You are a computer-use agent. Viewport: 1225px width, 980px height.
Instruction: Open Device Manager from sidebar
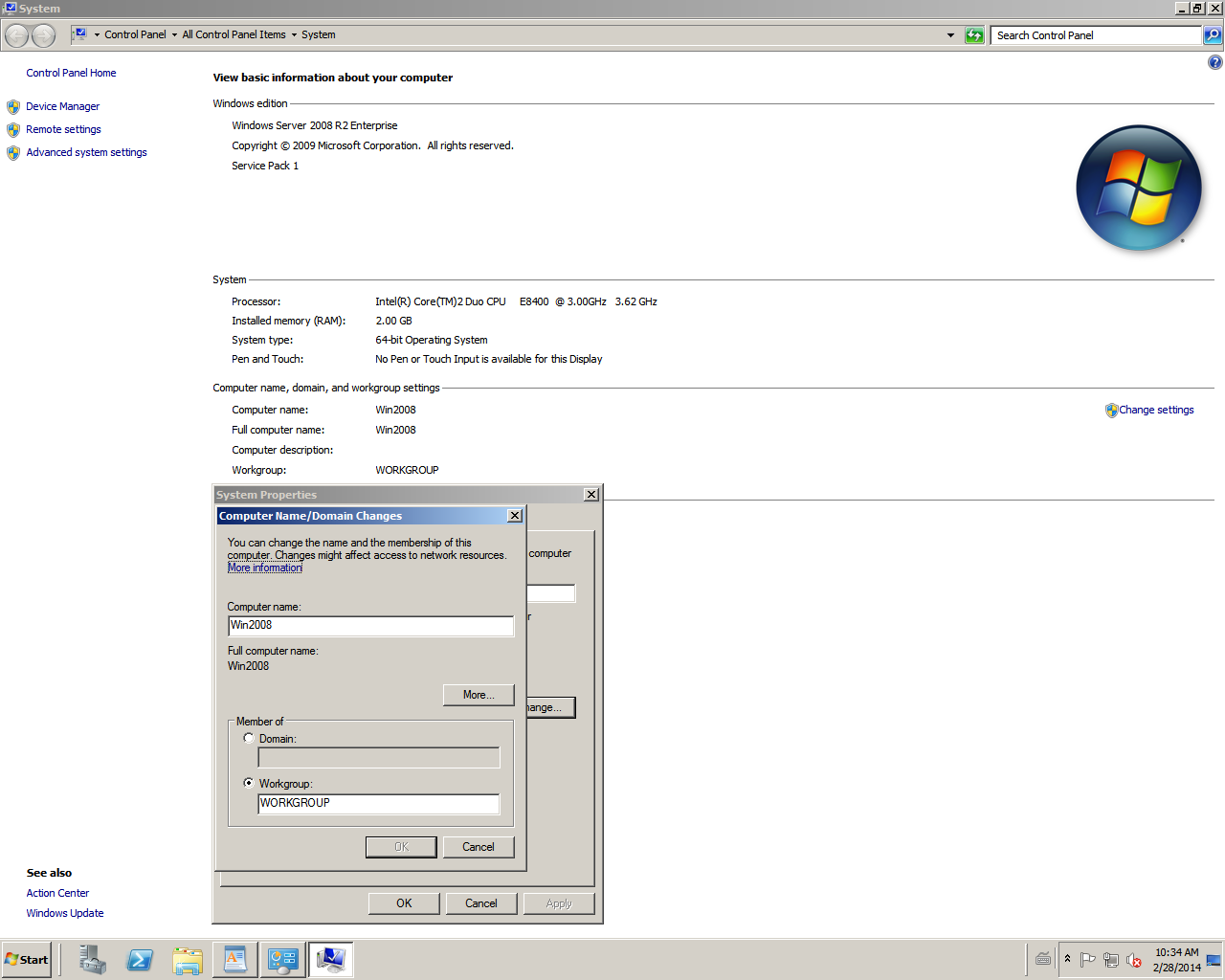point(62,106)
